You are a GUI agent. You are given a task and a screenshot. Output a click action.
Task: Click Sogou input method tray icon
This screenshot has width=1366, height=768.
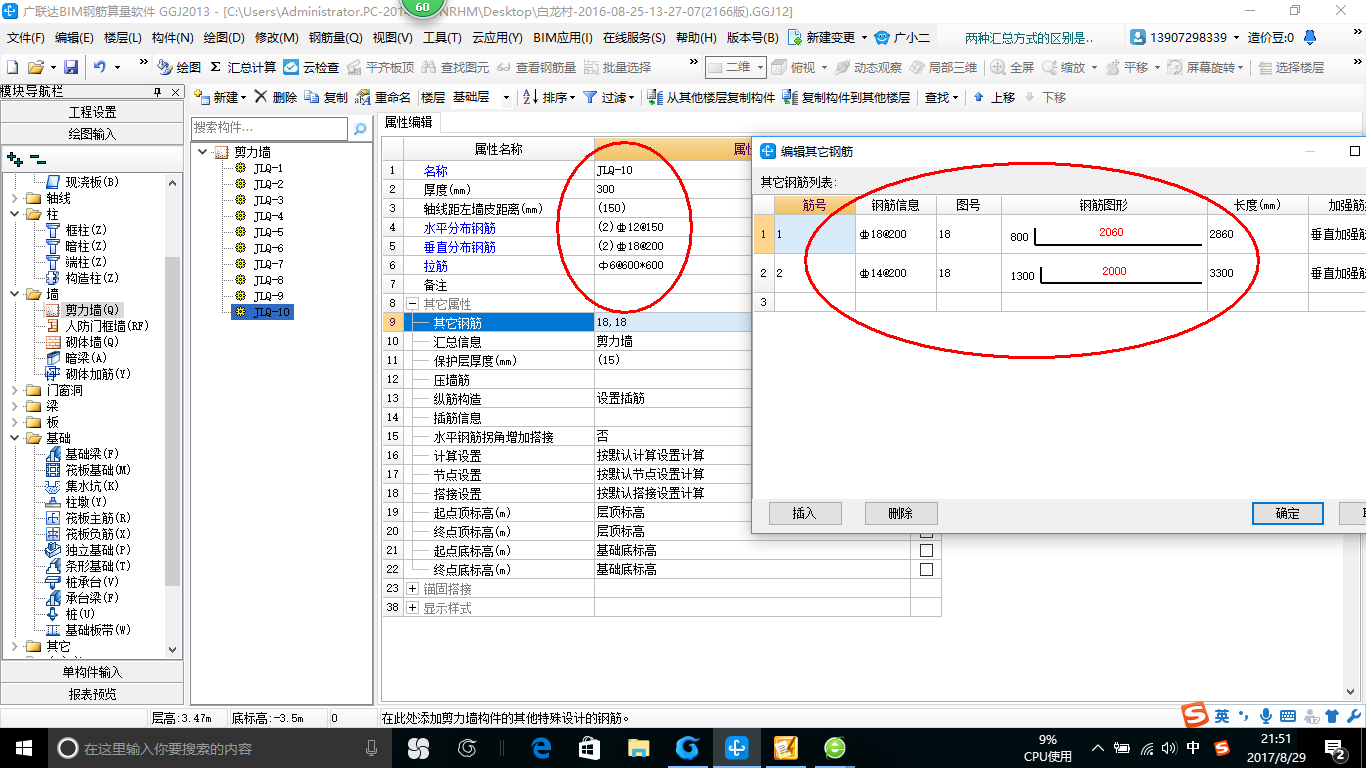pyautogui.click(x=1222, y=747)
